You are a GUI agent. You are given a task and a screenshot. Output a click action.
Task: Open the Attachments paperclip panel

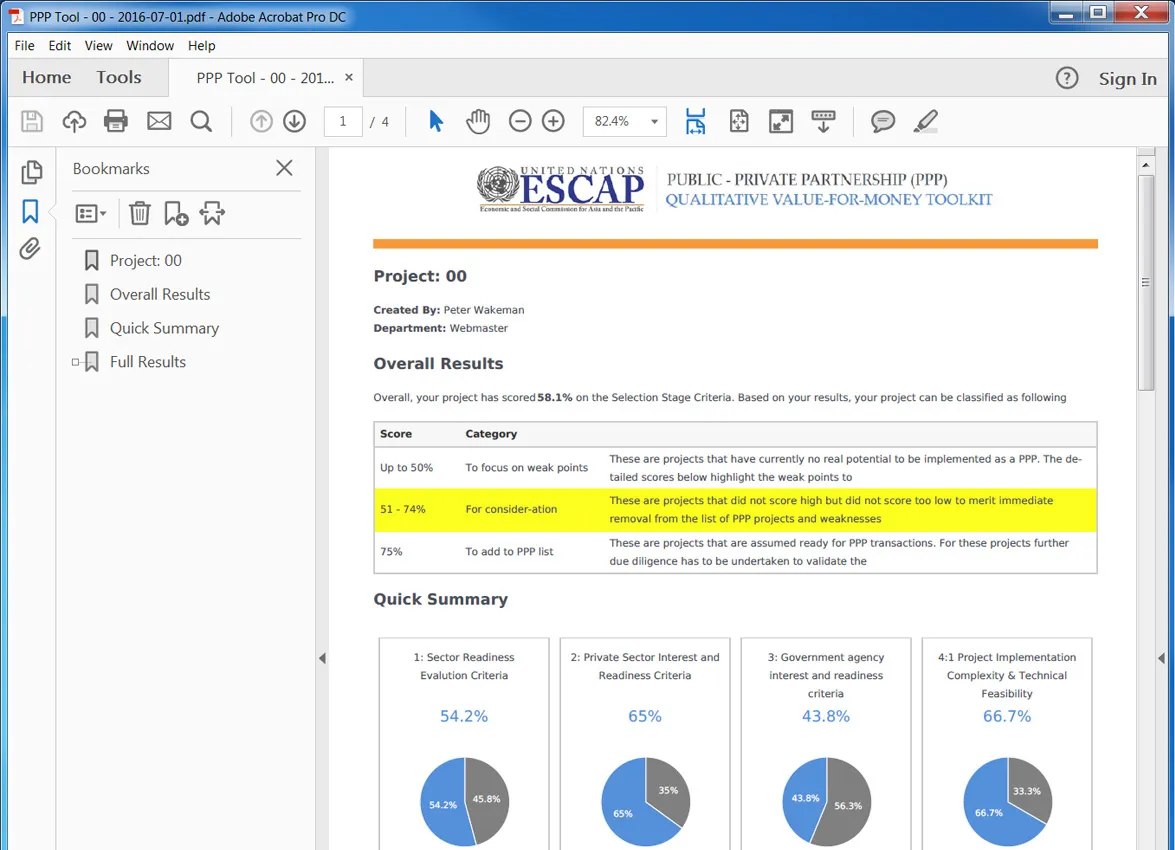pyautogui.click(x=30, y=249)
